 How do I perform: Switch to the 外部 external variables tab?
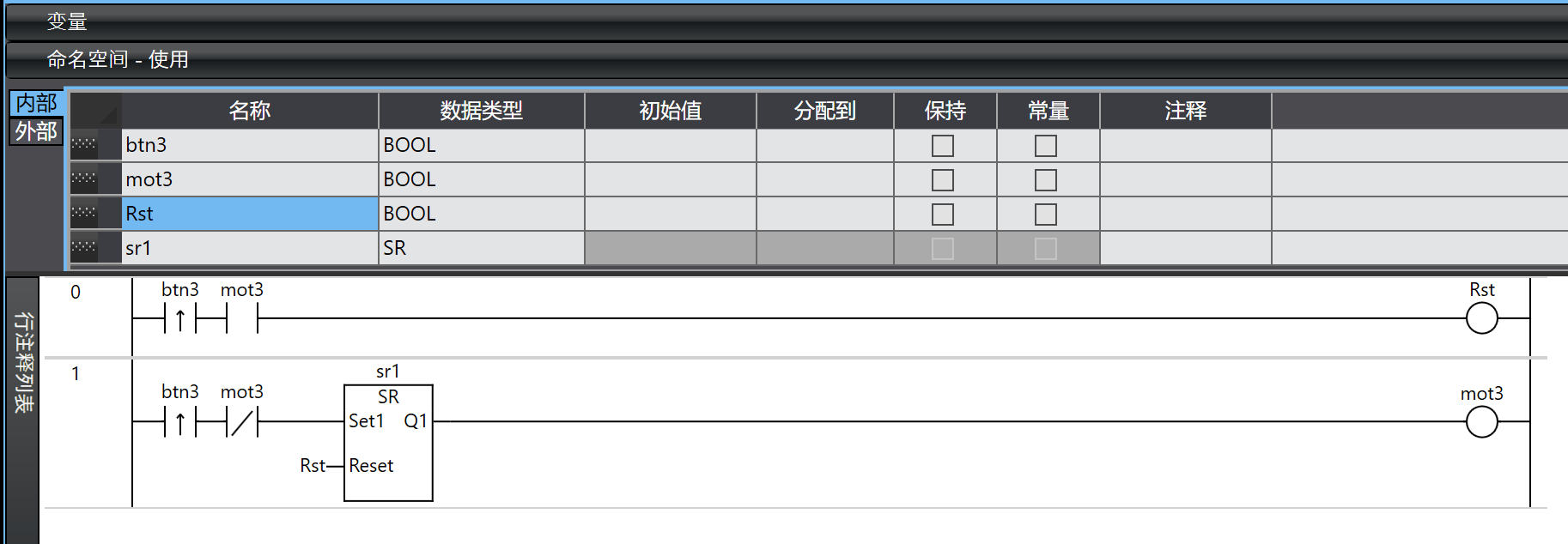36,131
